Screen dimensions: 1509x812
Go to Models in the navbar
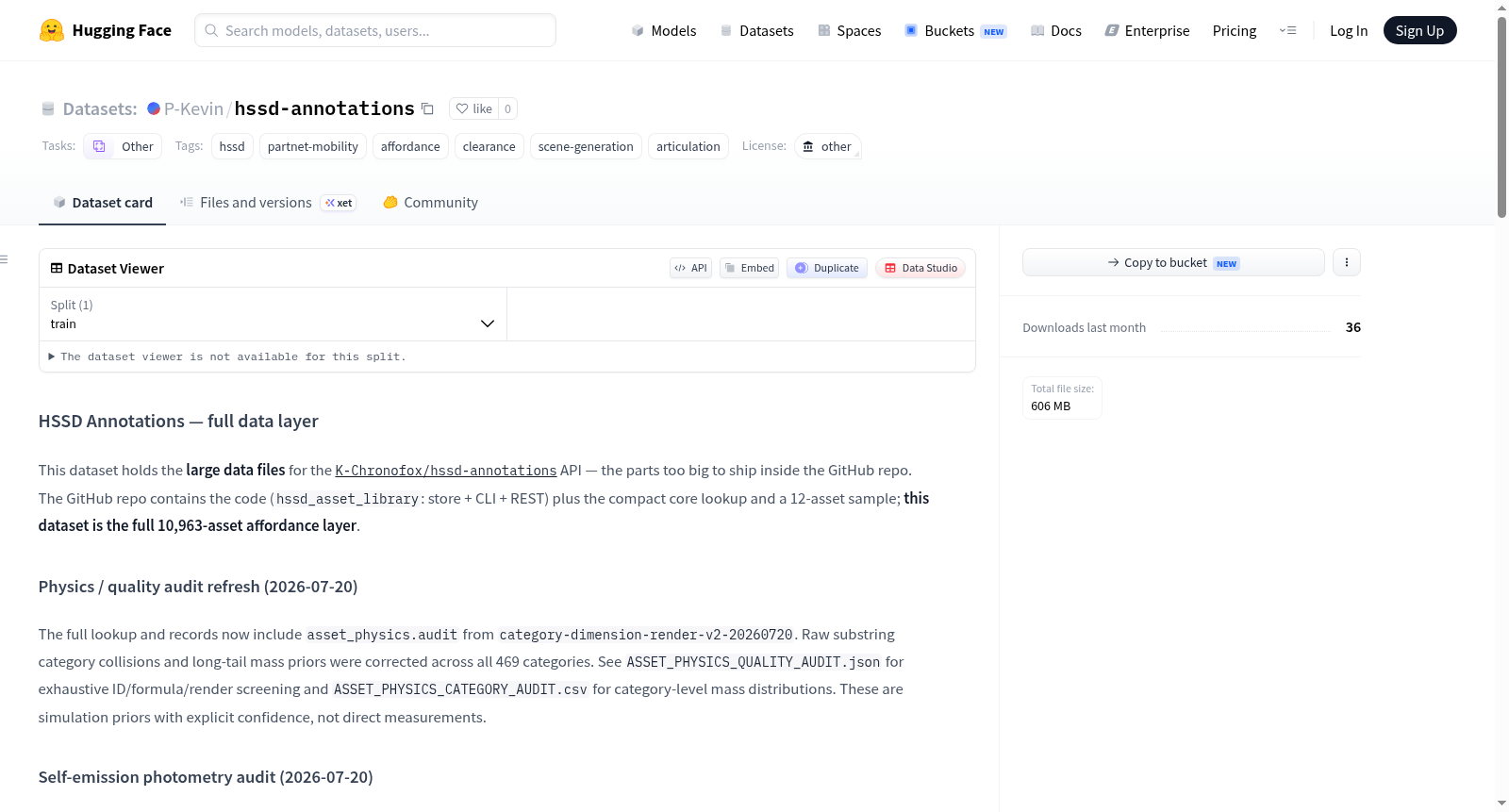(x=664, y=30)
